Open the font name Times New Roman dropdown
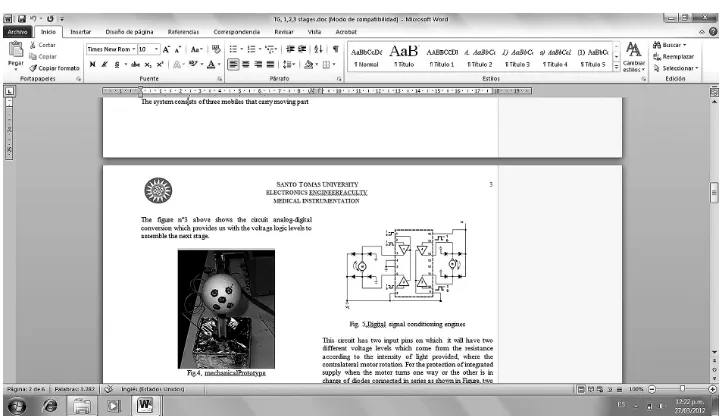726x420 pixels. 134,49
